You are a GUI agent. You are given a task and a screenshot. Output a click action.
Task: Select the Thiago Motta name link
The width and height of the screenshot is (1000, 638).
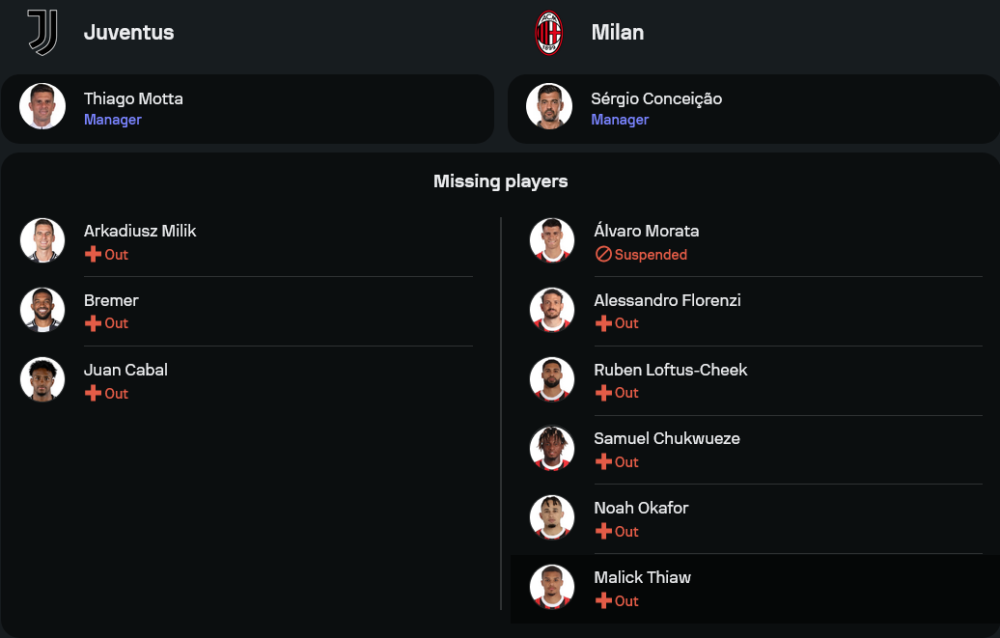pos(133,99)
